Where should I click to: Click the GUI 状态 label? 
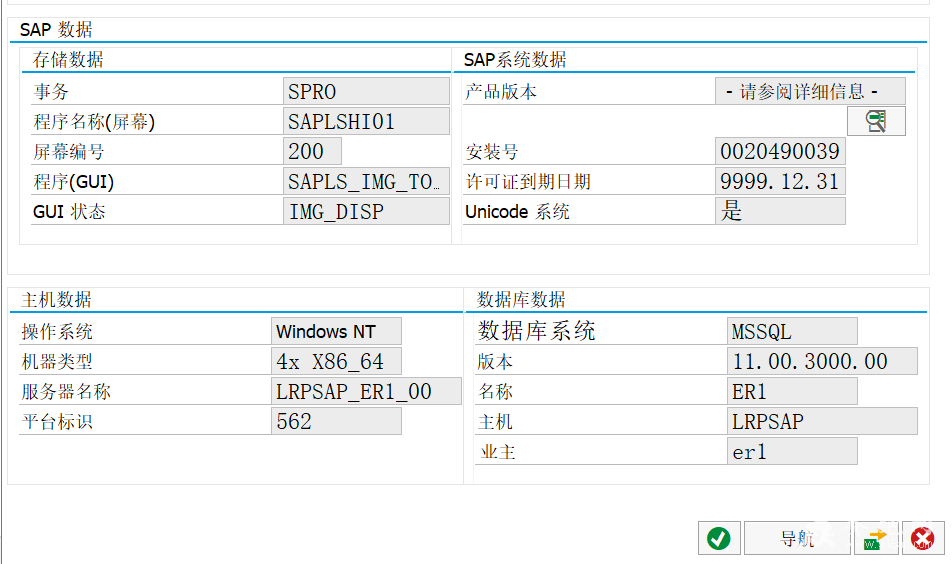tap(69, 211)
